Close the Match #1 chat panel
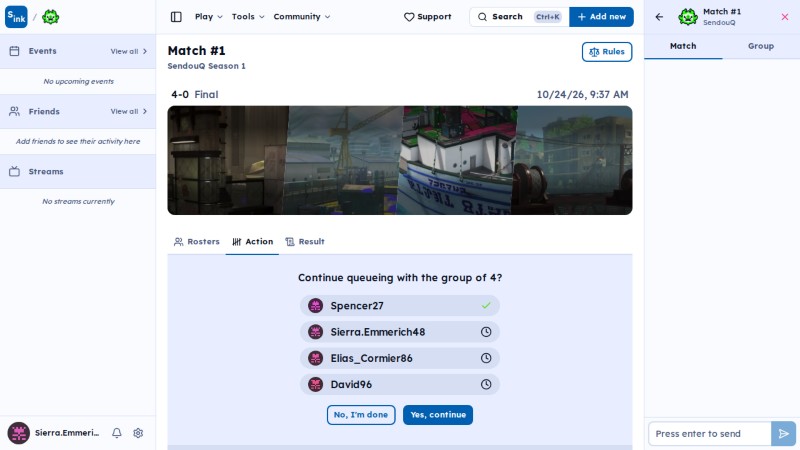 click(x=785, y=17)
